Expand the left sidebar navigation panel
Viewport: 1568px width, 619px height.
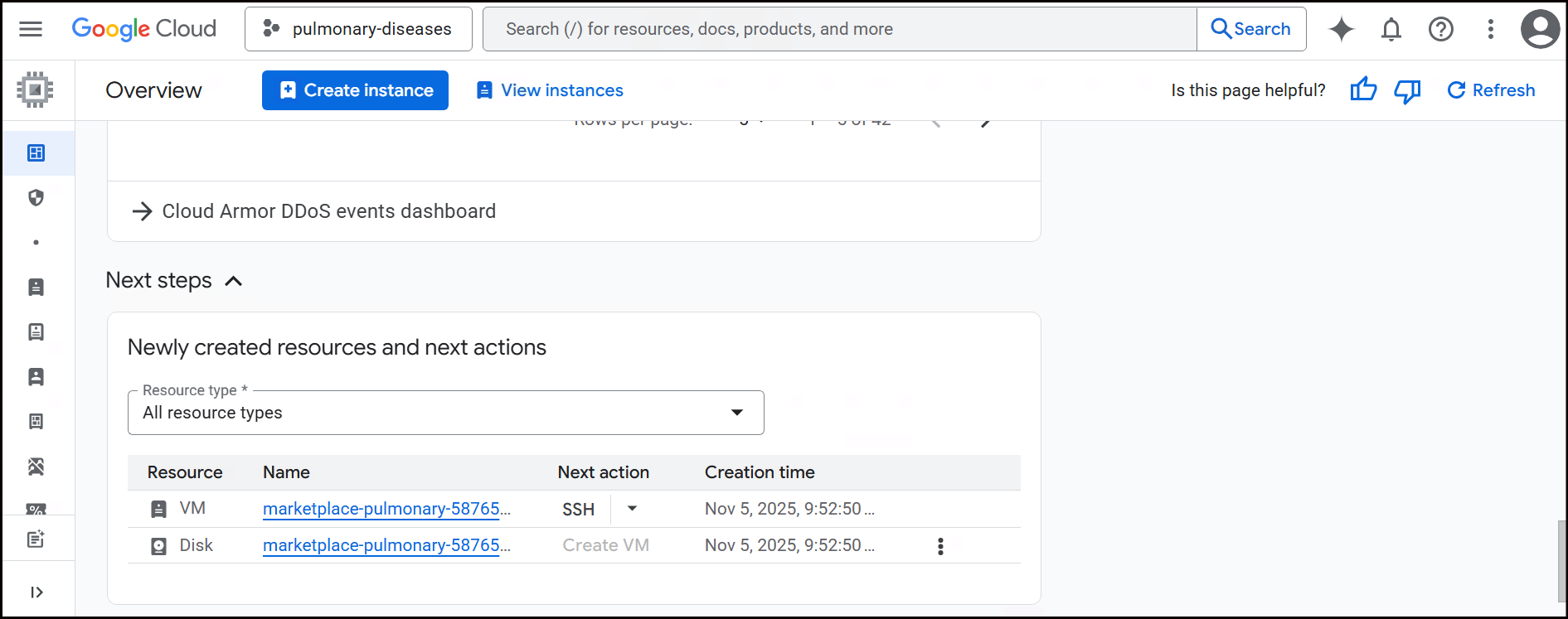pyautogui.click(x=36, y=592)
